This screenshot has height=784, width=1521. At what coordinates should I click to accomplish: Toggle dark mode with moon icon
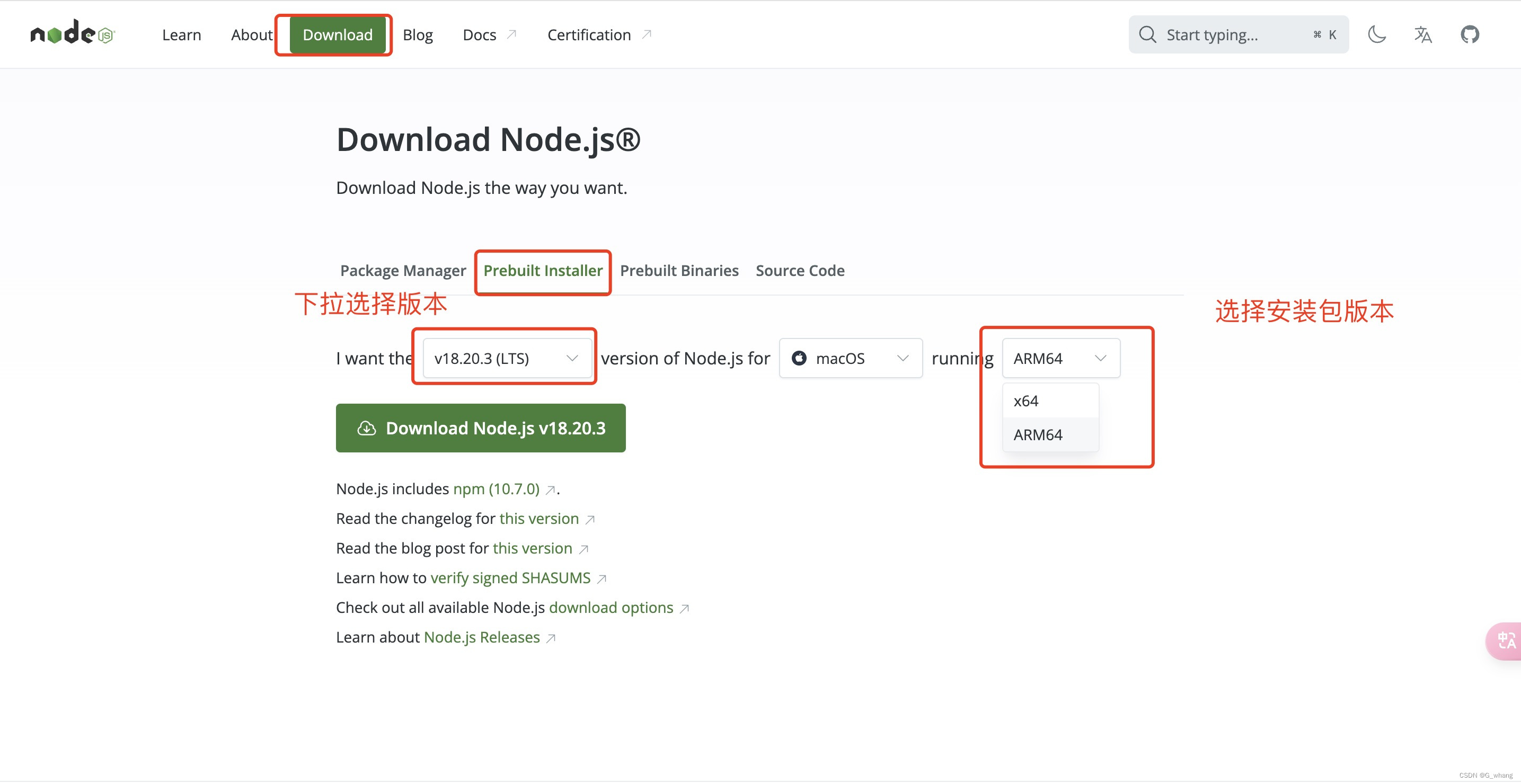[x=1378, y=34]
